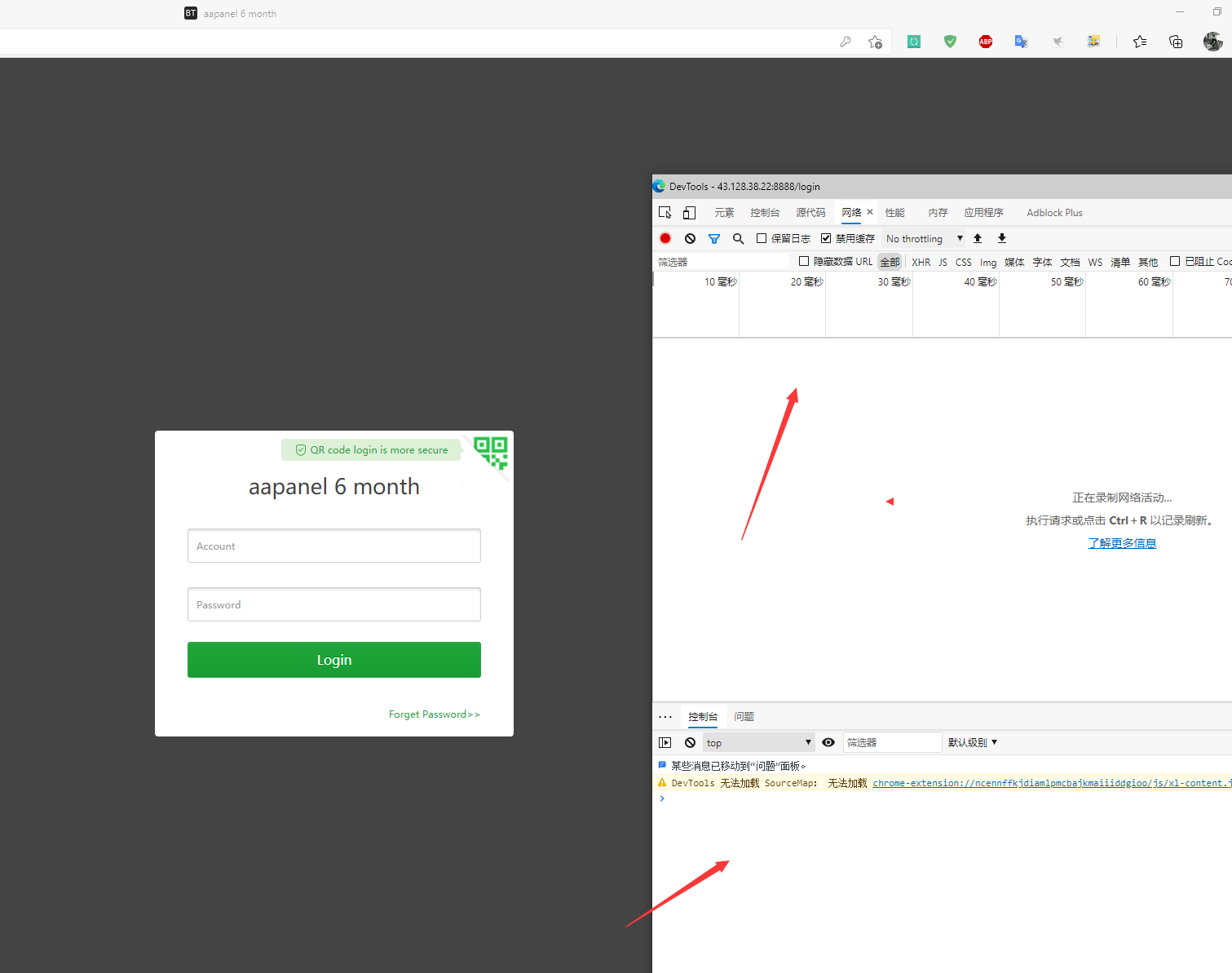The image size is (1232, 973).
Task: Stop recording with the red record button
Action: 665,238
